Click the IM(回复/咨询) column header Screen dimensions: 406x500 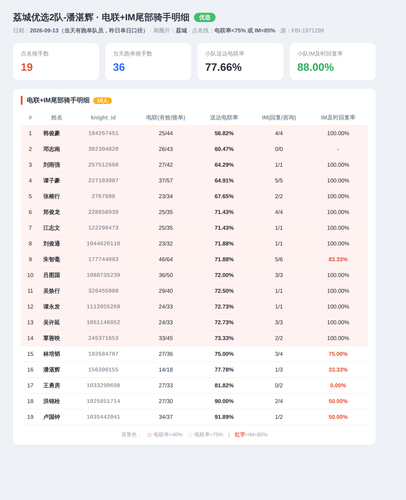point(279,117)
